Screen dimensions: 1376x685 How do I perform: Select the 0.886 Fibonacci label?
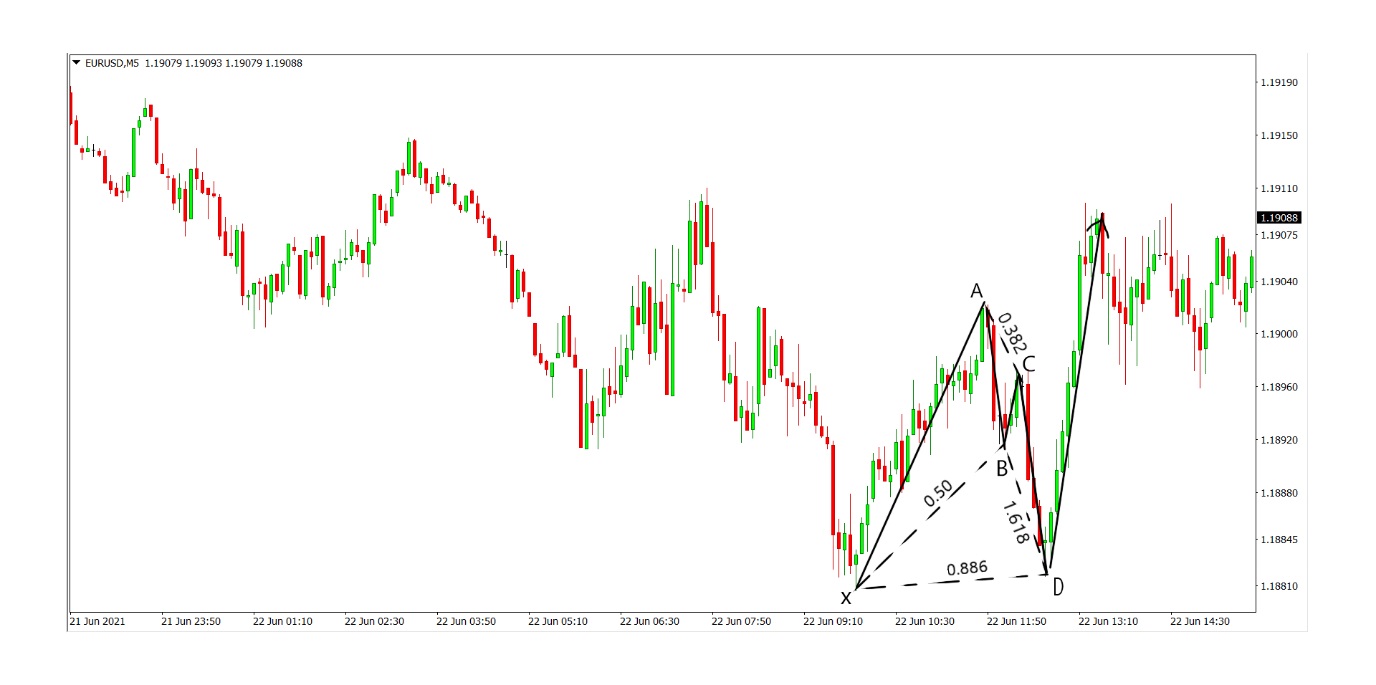pyautogui.click(x=967, y=567)
